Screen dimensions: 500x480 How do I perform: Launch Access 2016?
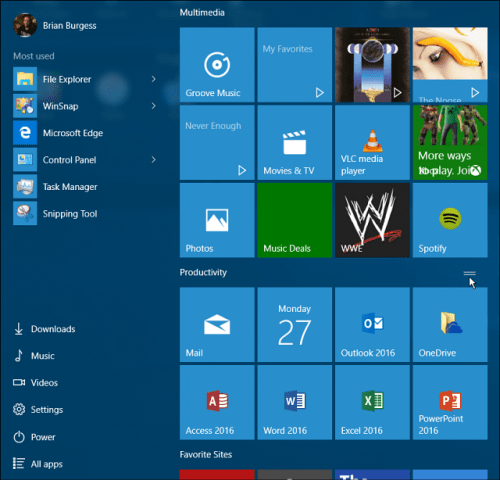pos(217,402)
